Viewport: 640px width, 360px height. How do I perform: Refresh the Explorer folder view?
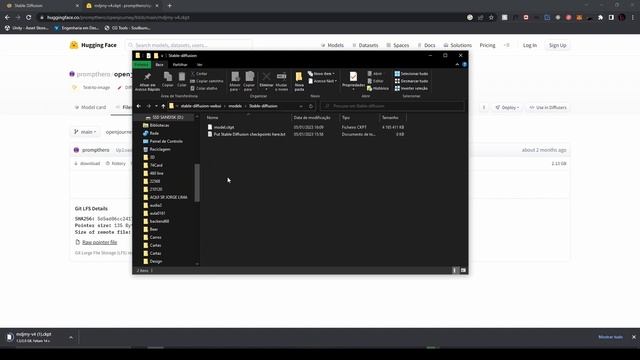(311, 106)
